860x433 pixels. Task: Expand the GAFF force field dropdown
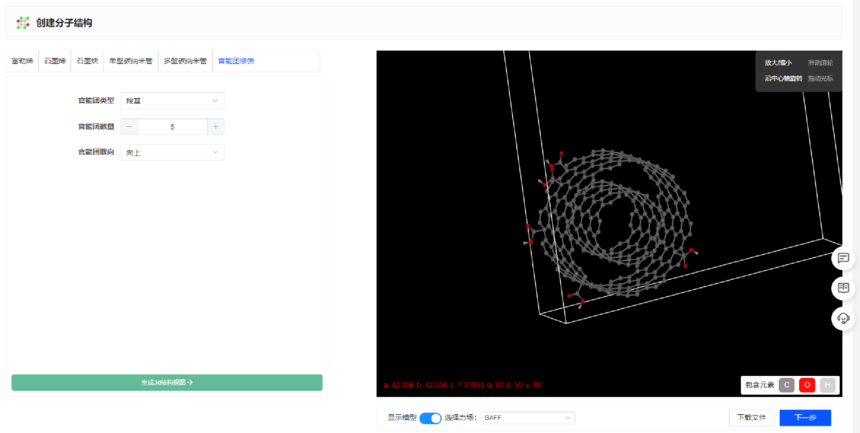pos(528,418)
